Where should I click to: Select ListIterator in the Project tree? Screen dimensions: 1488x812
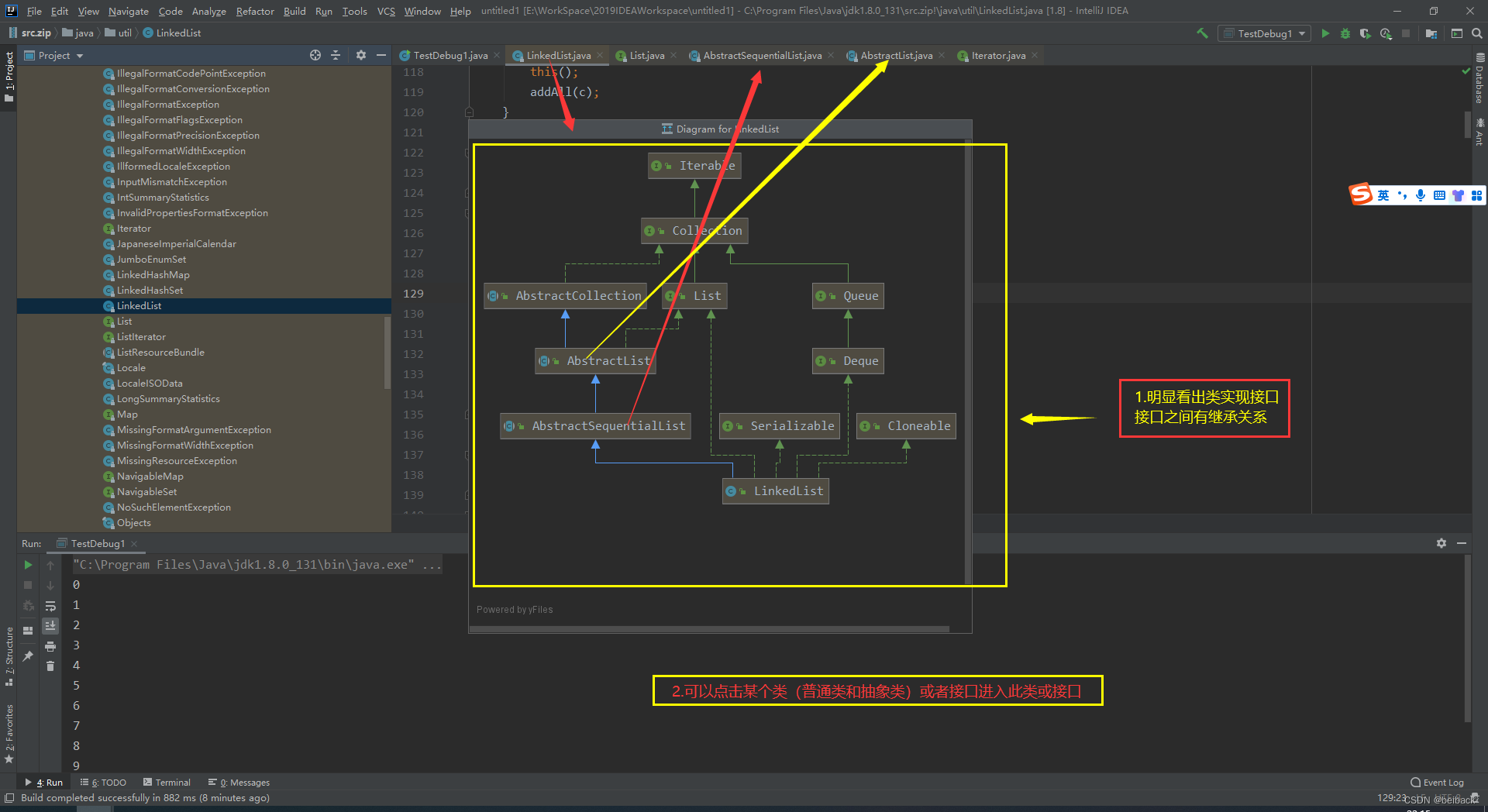pyautogui.click(x=141, y=337)
